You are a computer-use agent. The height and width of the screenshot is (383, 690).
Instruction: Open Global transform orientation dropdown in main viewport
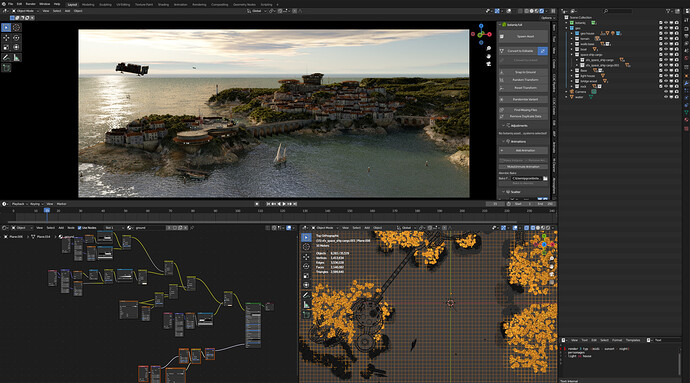coord(257,11)
